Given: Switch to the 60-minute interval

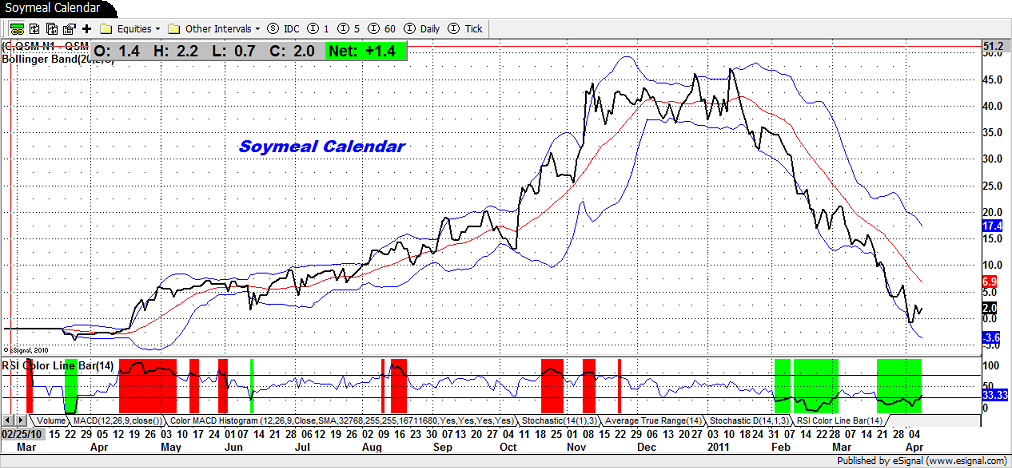Looking at the screenshot, I should pyautogui.click(x=379, y=29).
